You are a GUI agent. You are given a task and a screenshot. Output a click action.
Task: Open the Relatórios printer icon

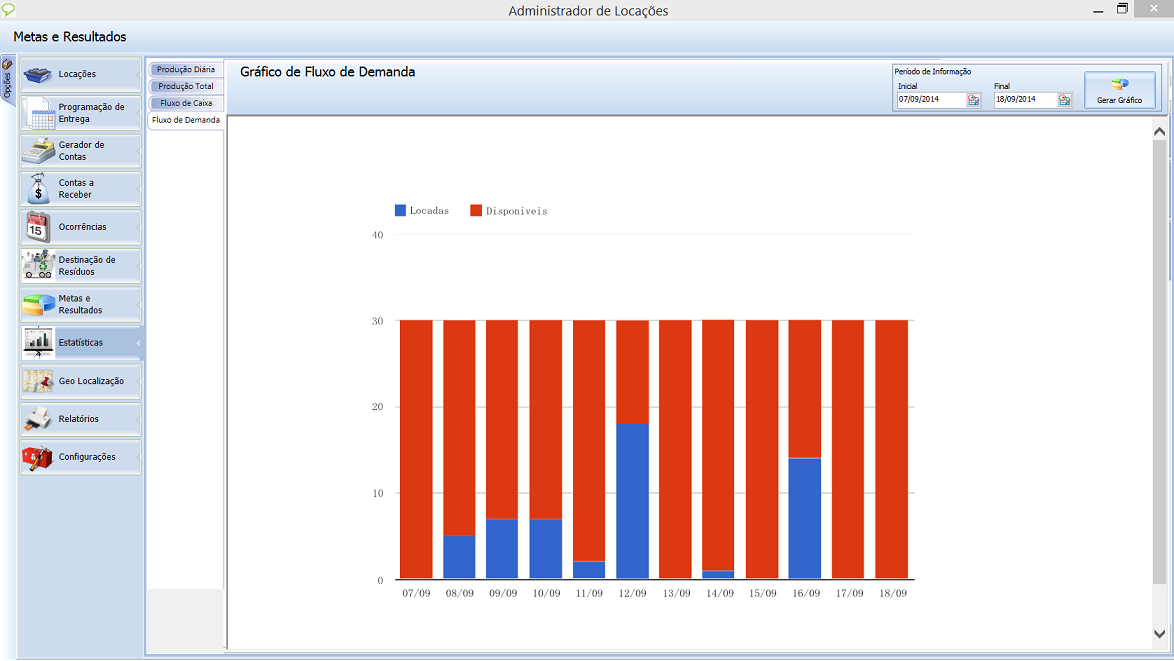(x=38, y=419)
